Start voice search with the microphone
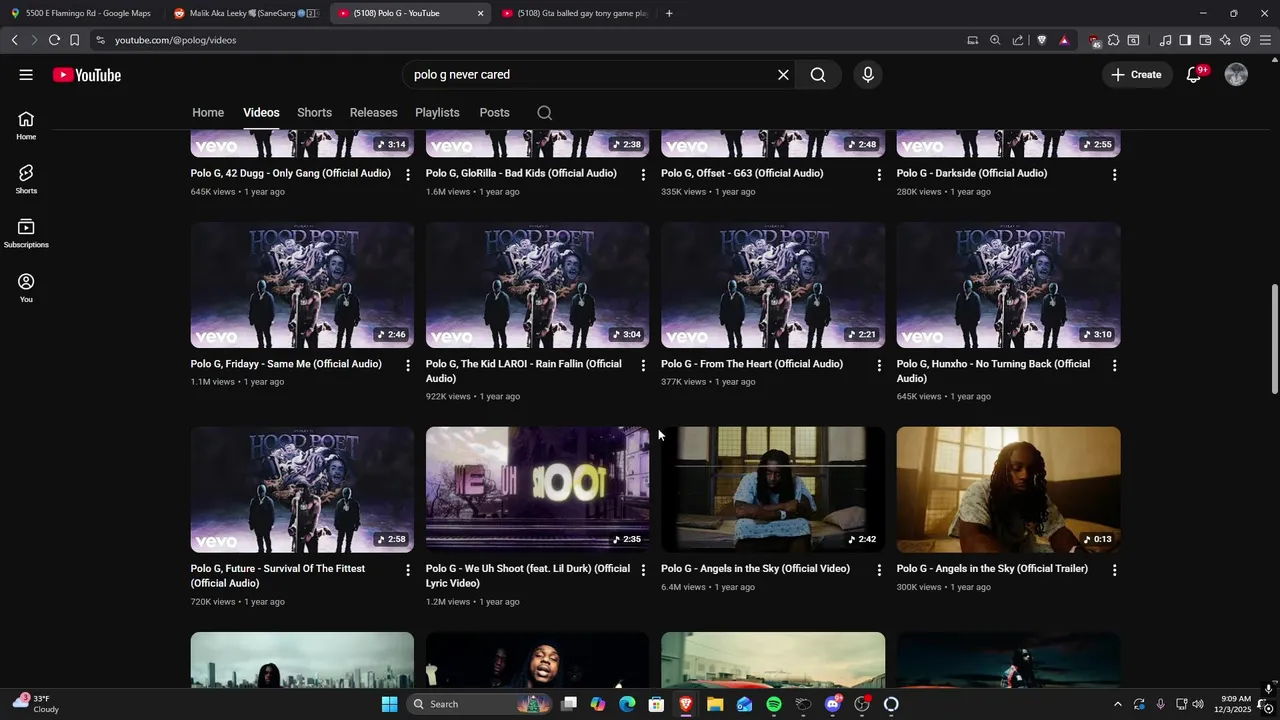Viewport: 1280px width, 720px height. [868, 75]
